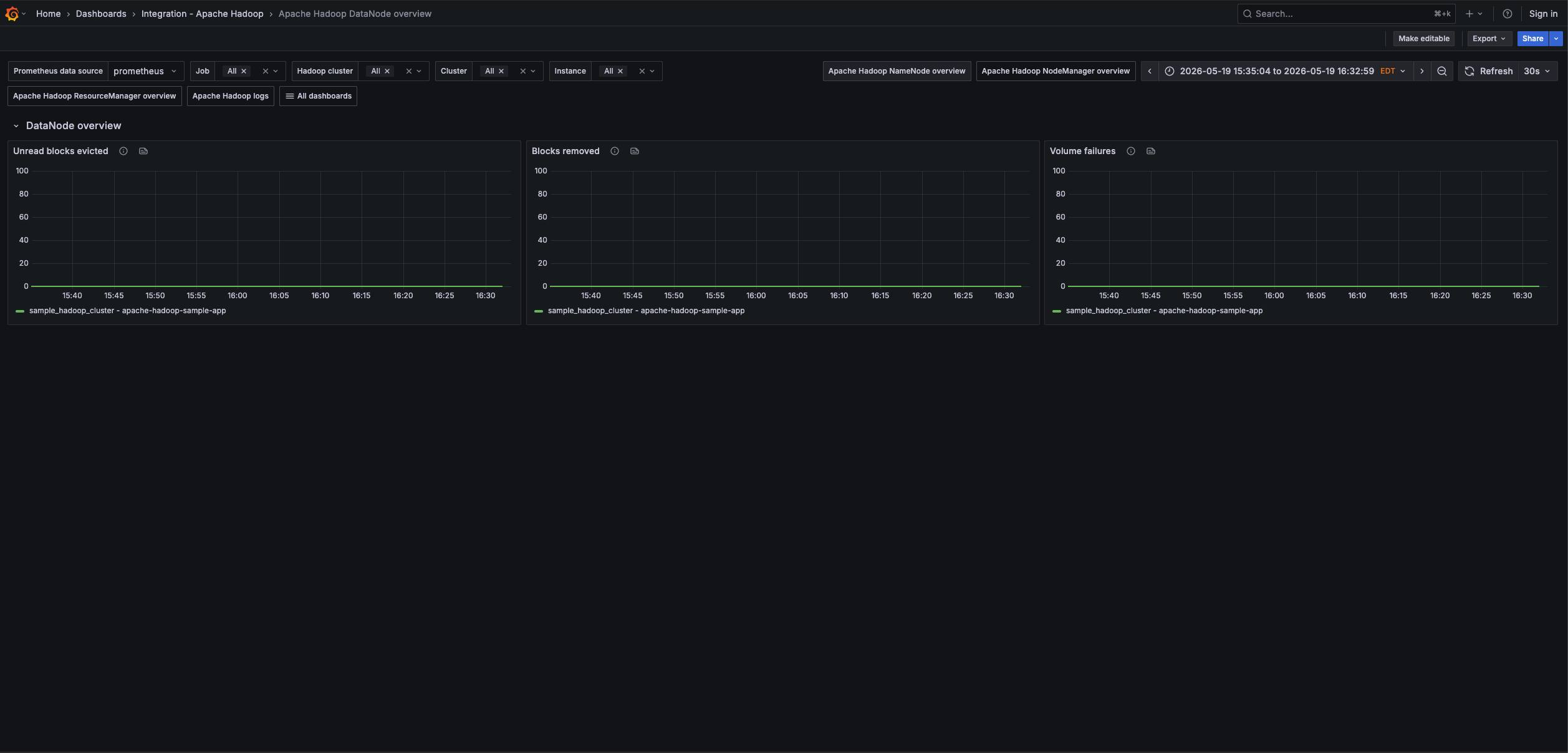Show info for Unread blocks evicted panel
The height and width of the screenshot is (753, 1568).
pos(123,151)
